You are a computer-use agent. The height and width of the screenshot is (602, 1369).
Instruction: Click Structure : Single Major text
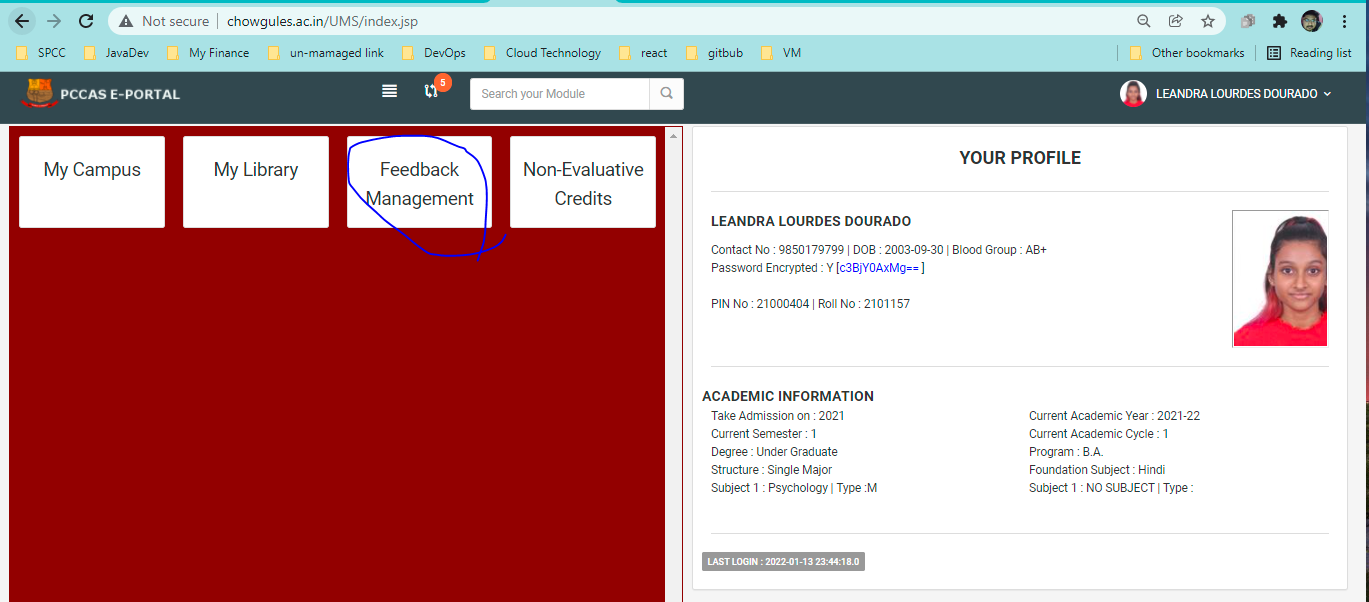(771, 470)
